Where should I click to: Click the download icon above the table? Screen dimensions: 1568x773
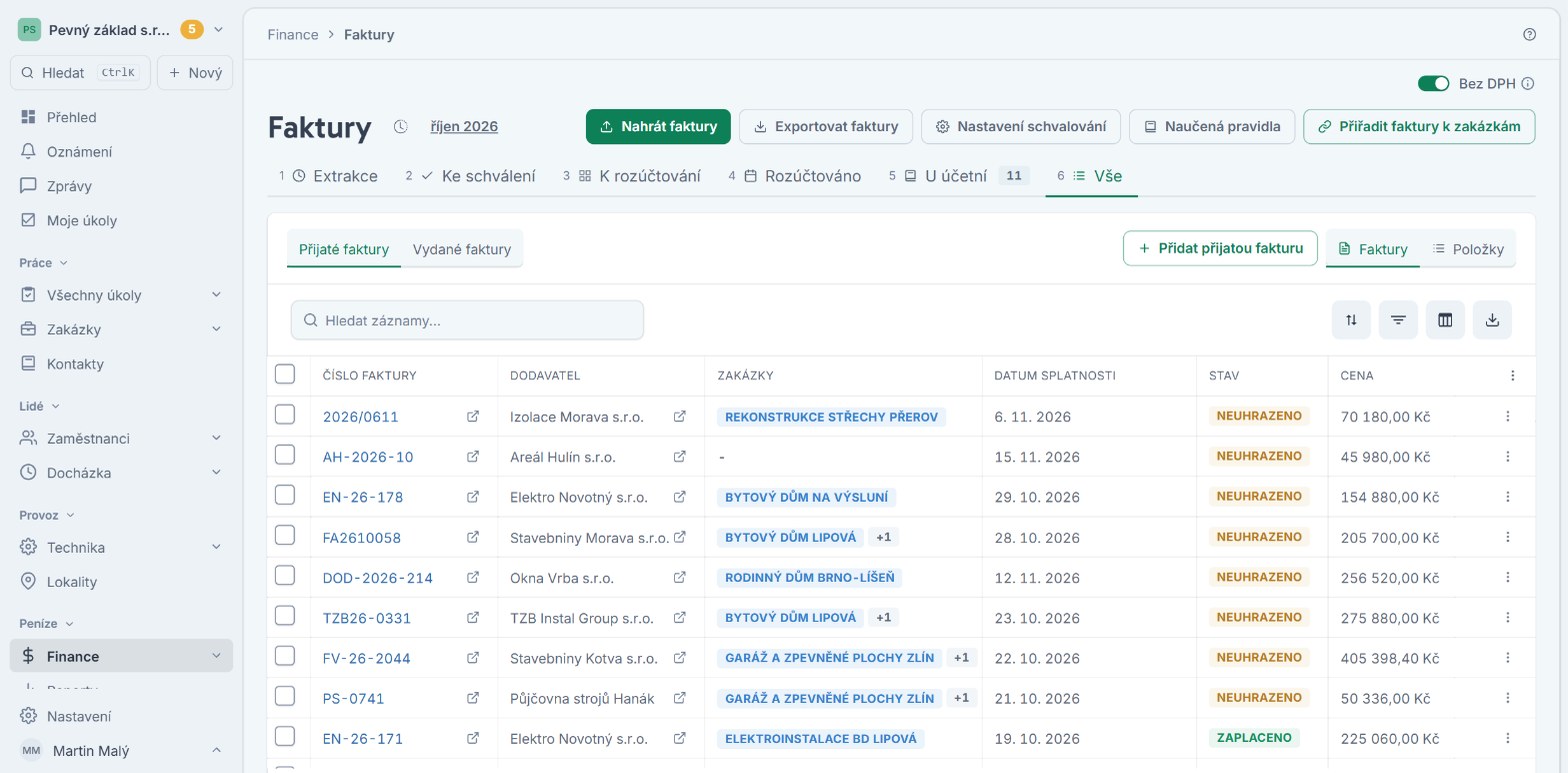(1492, 320)
